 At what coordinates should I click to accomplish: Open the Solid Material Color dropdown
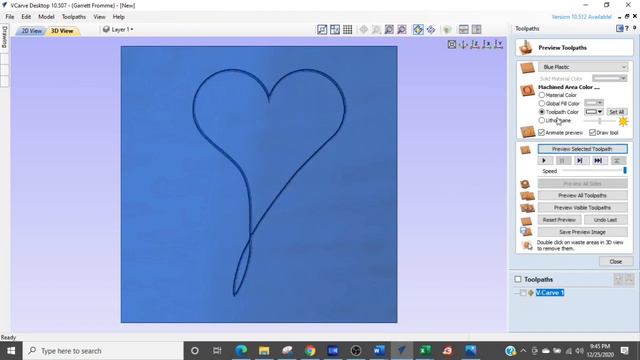tap(610, 78)
